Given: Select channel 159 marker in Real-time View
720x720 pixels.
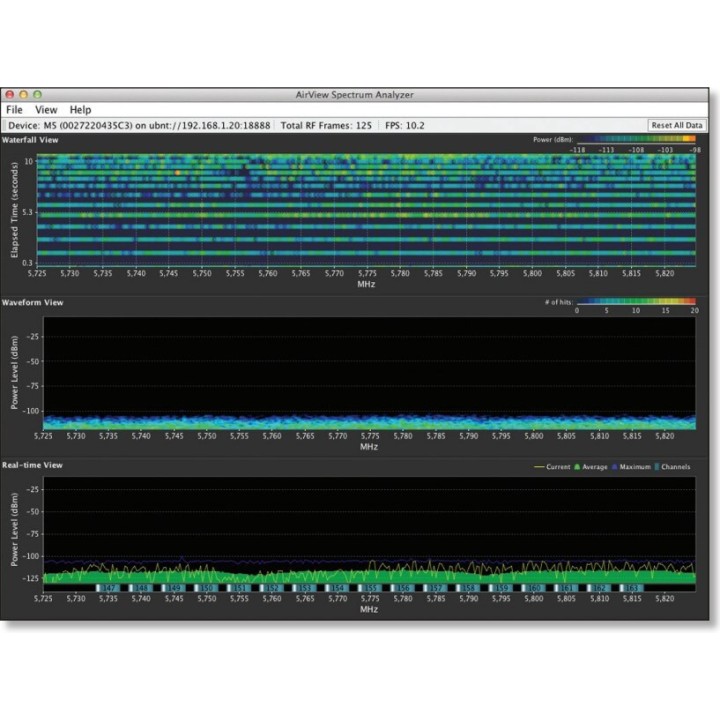Looking at the screenshot, I should 501,588.
